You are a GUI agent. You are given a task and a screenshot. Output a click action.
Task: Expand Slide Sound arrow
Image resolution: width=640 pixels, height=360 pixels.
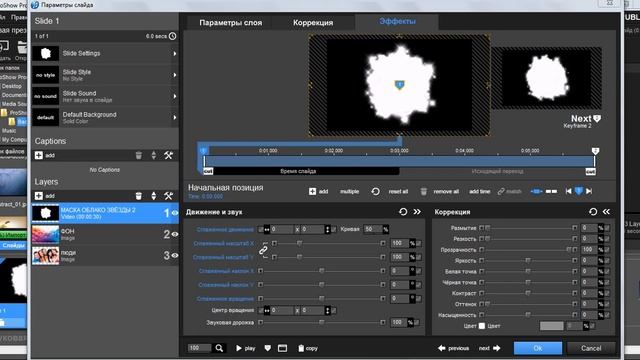click(x=175, y=96)
